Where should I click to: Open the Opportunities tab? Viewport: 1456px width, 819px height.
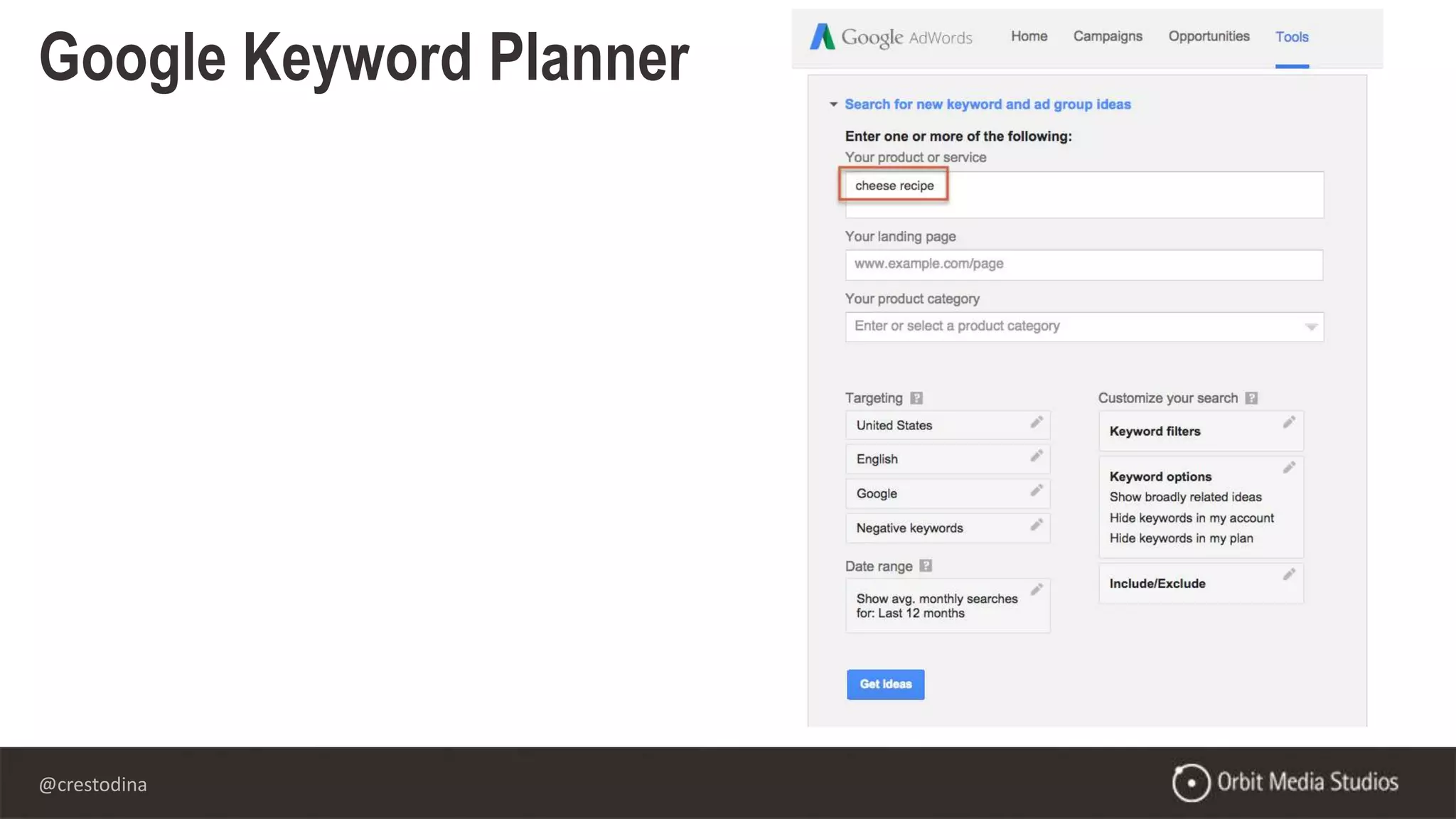pos(1209,36)
